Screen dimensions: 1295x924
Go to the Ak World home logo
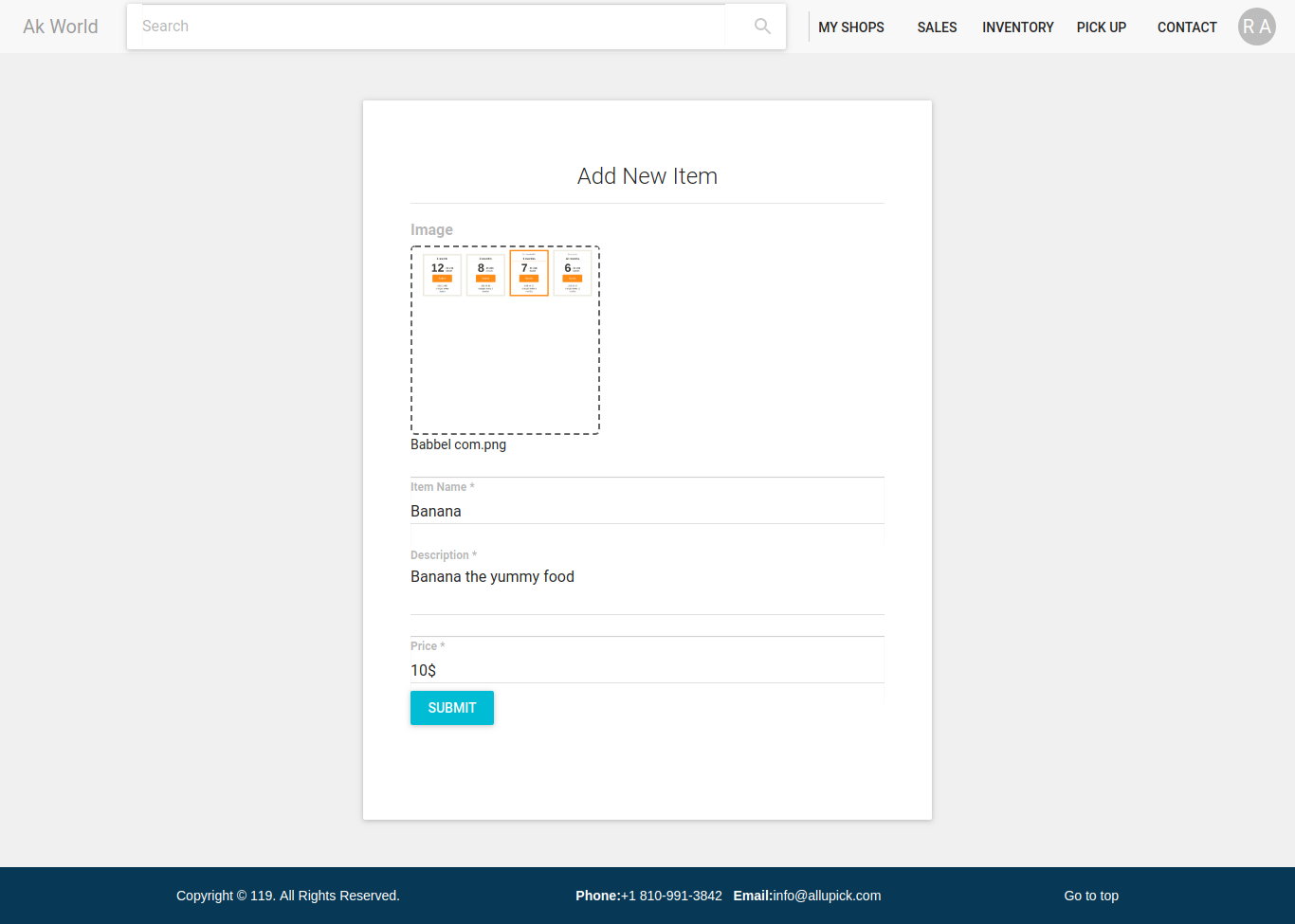point(61,27)
